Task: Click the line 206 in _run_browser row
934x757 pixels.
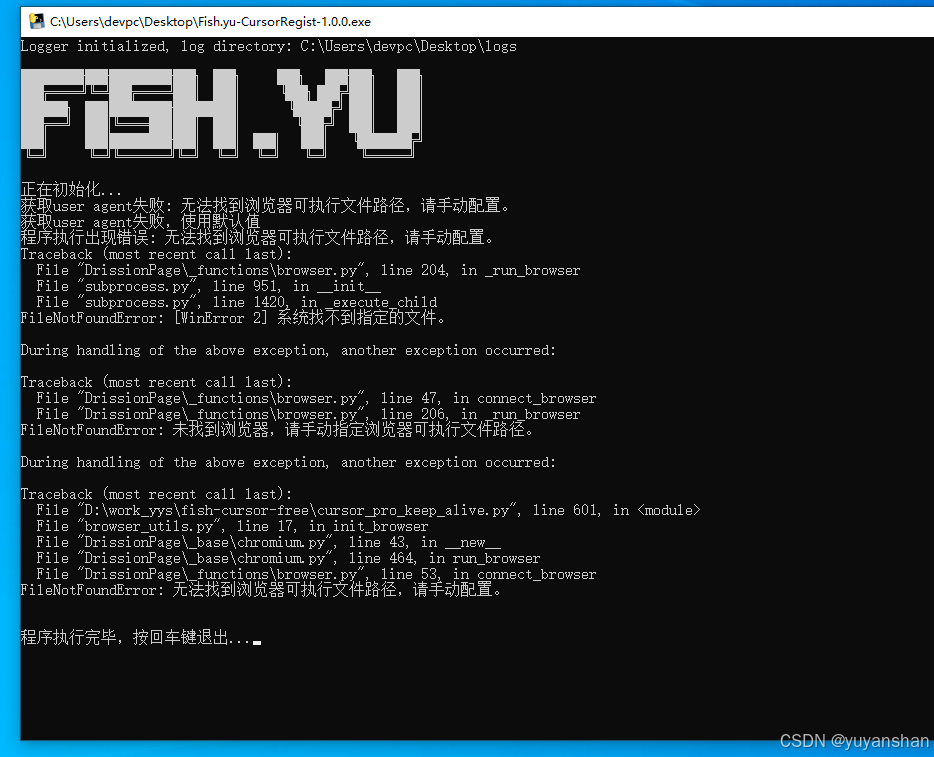Action: [308, 415]
